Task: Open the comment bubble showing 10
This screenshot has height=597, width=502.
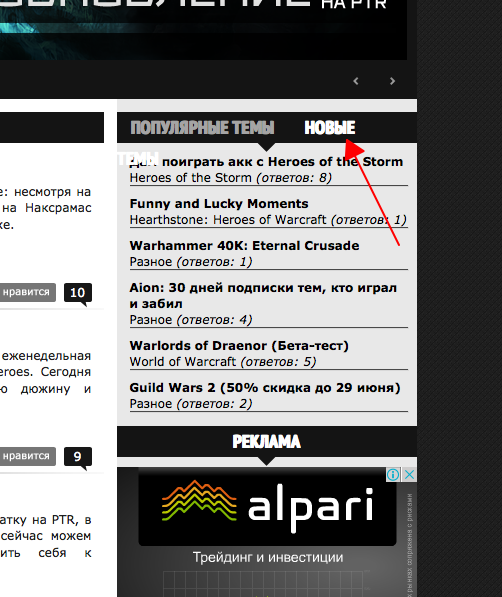Action: click(78, 293)
